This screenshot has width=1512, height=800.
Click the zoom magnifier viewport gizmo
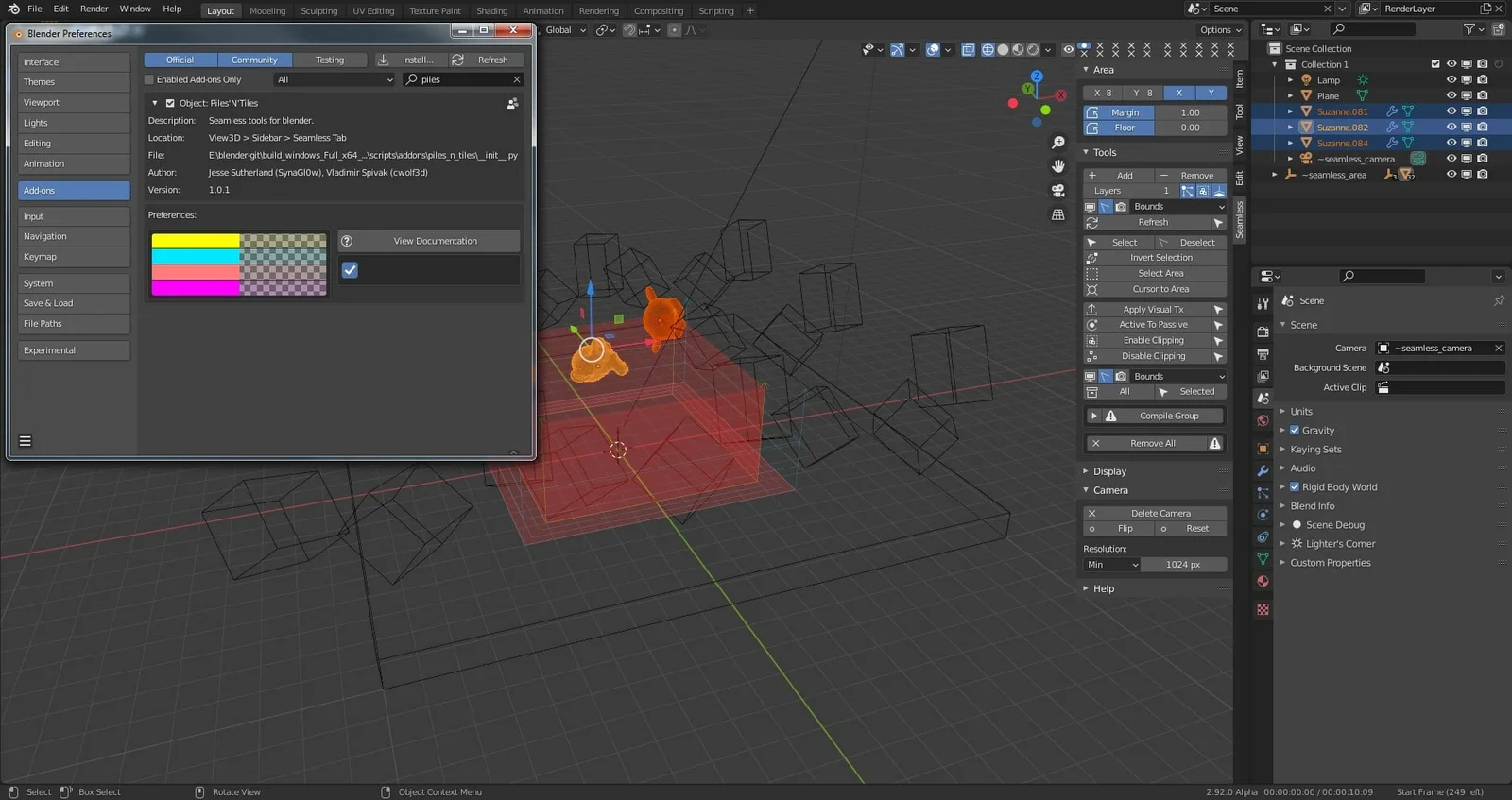pyautogui.click(x=1058, y=143)
